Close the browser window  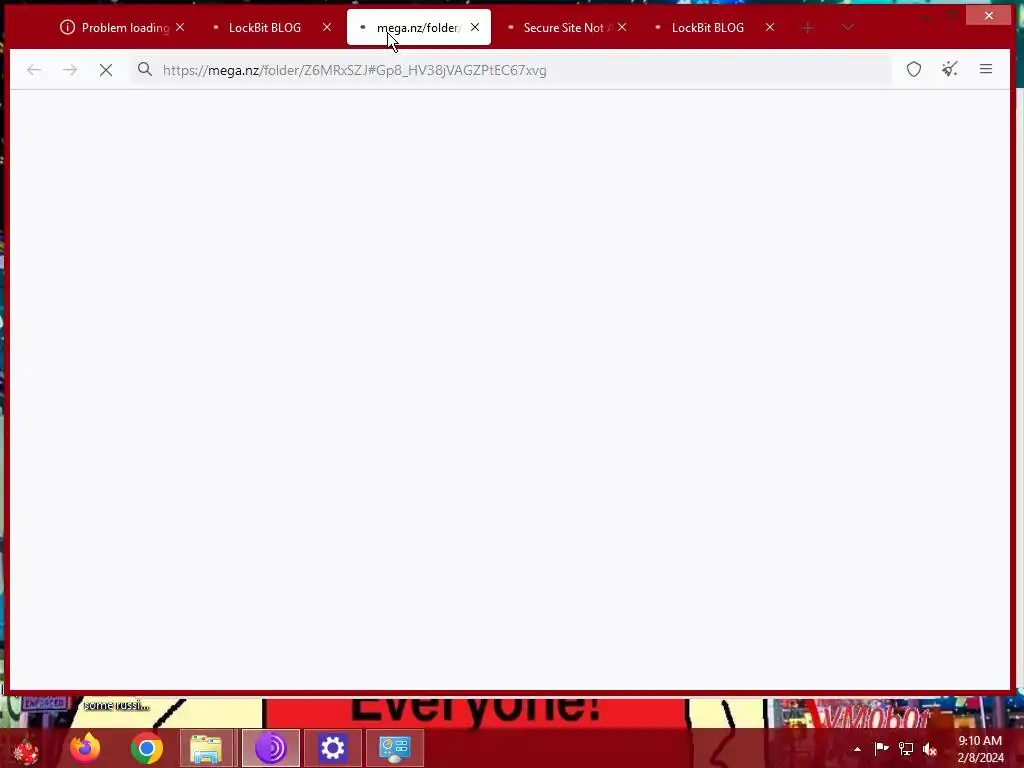click(989, 15)
